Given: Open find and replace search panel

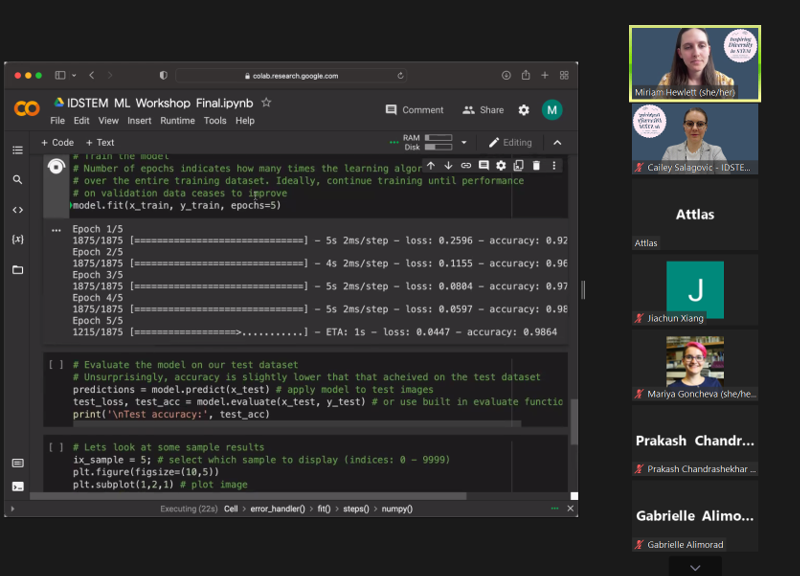Looking at the screenshot, I should [18, 180].
